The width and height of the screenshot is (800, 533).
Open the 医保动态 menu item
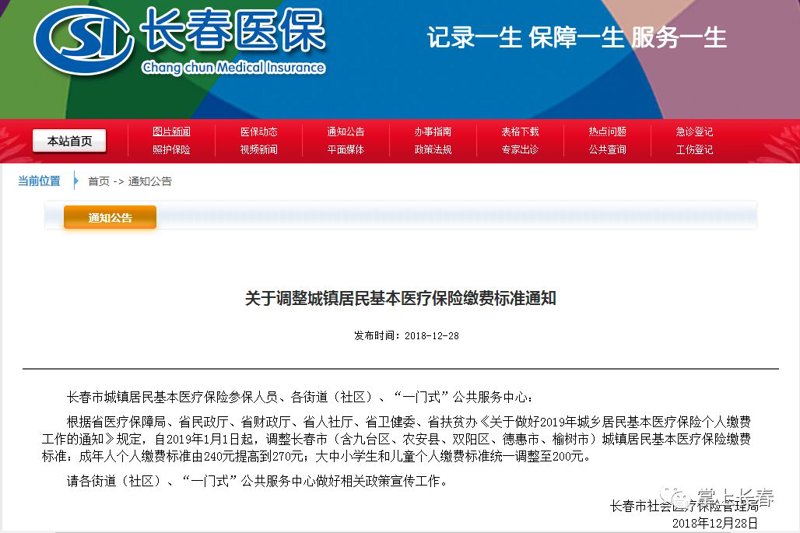[259, 132]
